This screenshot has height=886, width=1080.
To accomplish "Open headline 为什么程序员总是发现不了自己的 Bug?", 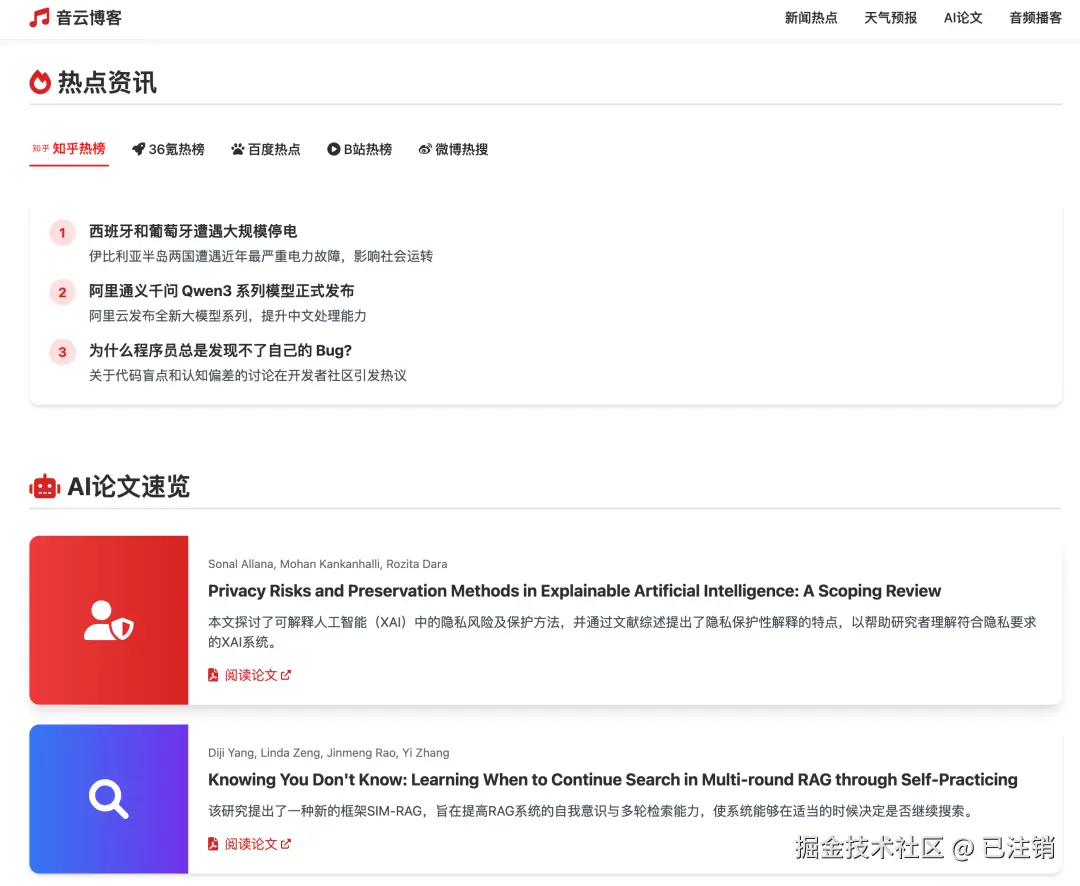I will coord(220,351).
